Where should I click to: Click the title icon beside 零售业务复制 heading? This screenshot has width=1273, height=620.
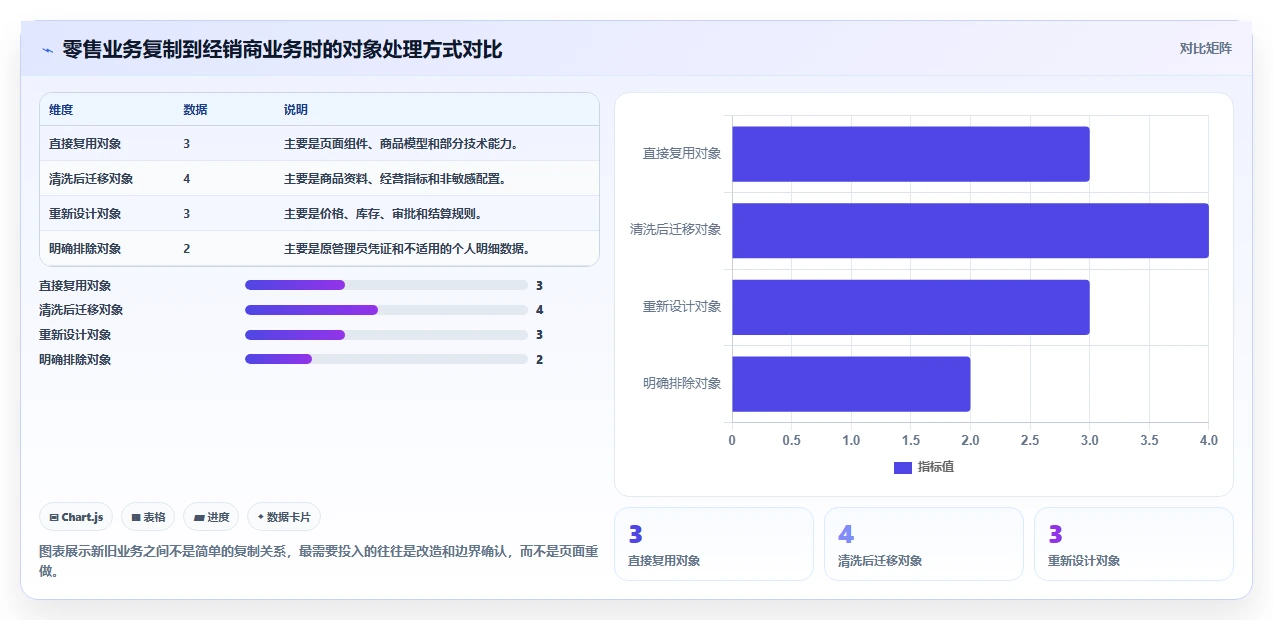point(47,50)
